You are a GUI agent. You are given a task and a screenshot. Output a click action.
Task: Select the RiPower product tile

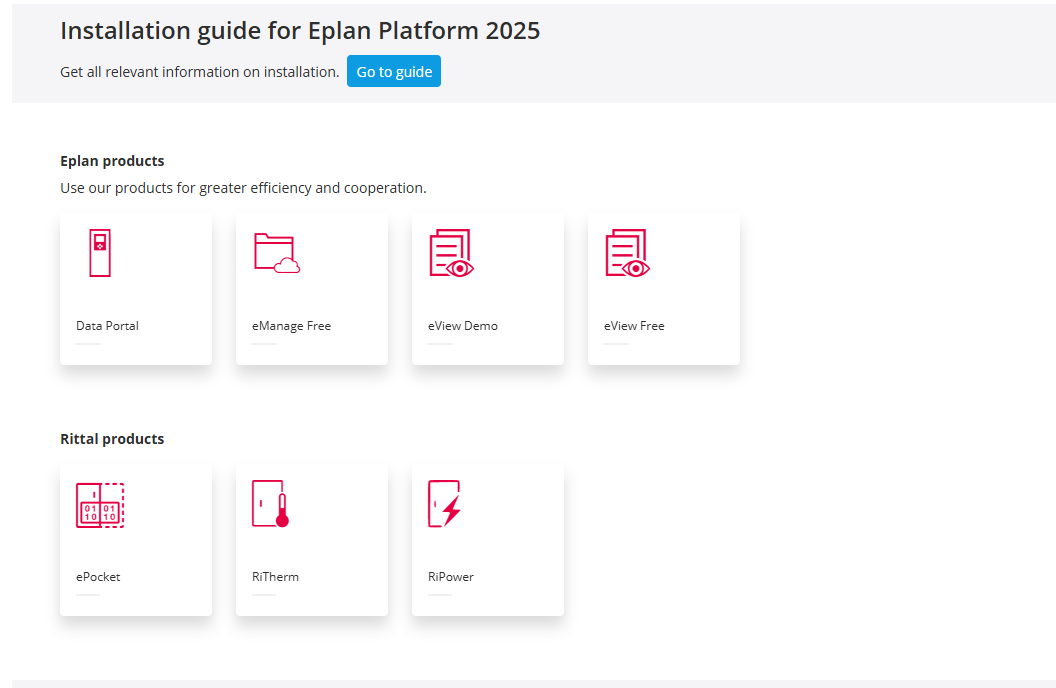click(487, 539)
